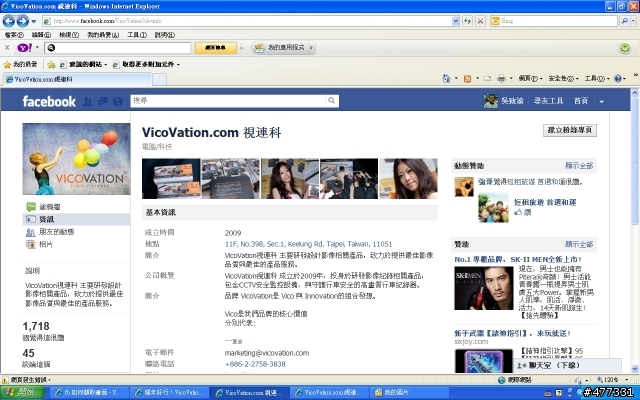Open the Facebook account dropdown arrow
640x400 pixels.
pos(601,101)
